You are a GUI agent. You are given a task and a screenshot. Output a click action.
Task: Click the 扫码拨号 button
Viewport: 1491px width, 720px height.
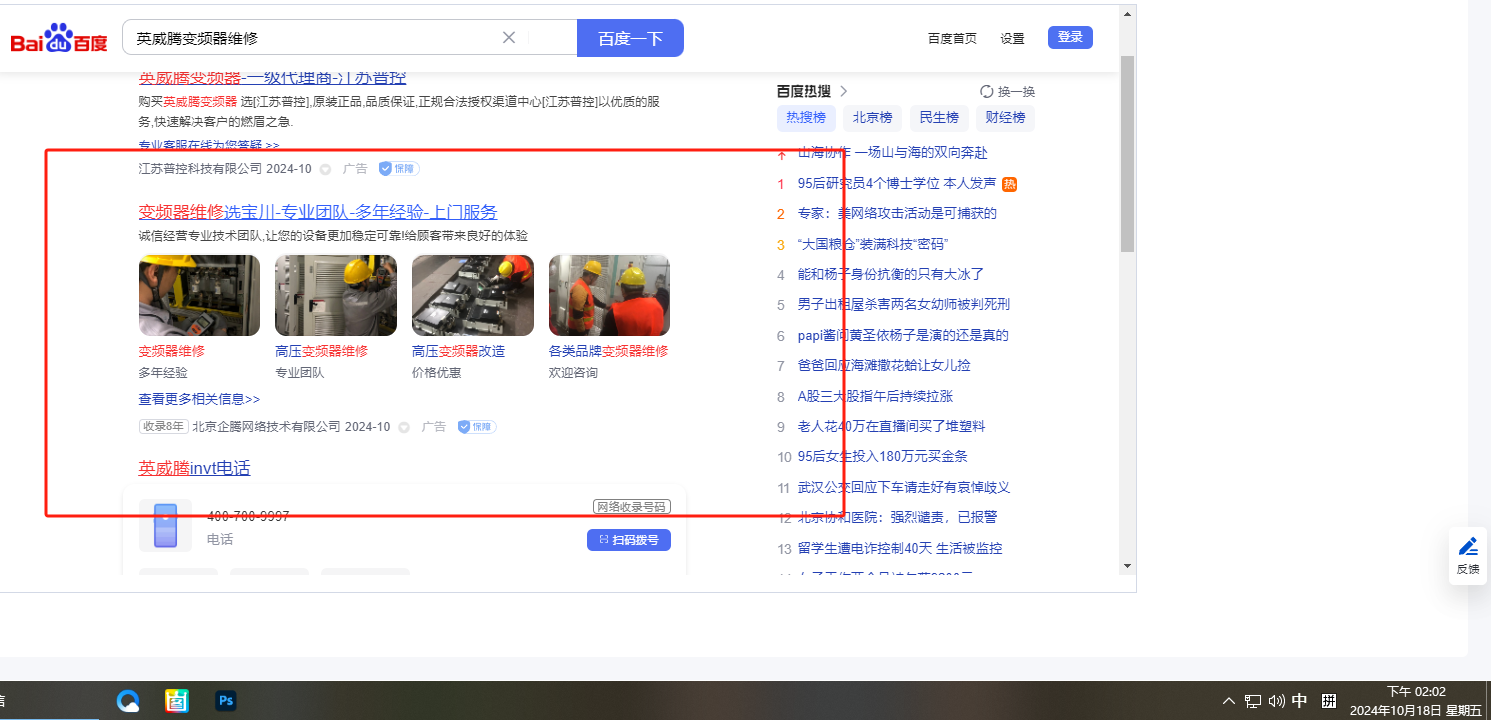[629, 540]
